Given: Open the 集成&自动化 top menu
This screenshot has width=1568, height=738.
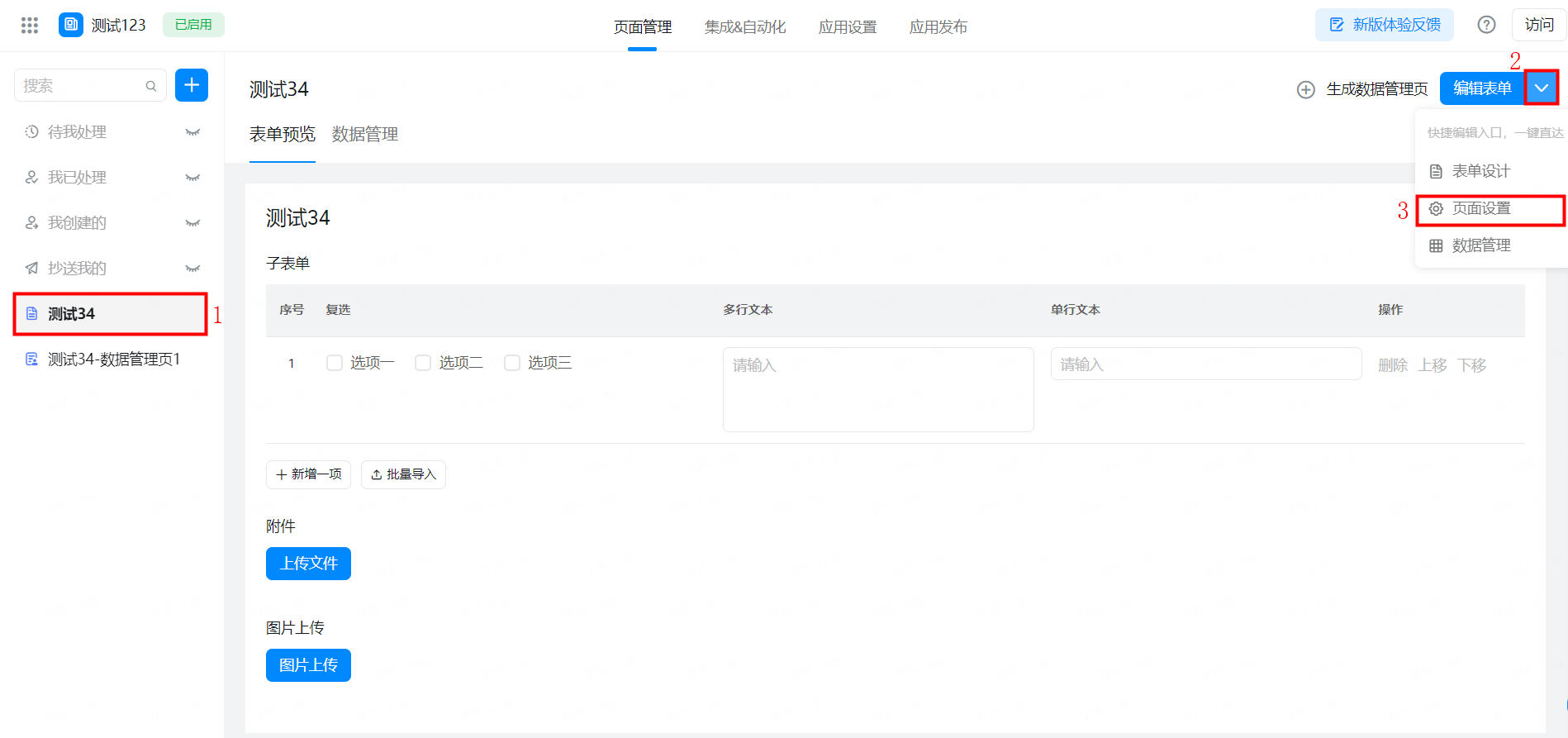Looking at the screenshot, I should coord(745,27).
